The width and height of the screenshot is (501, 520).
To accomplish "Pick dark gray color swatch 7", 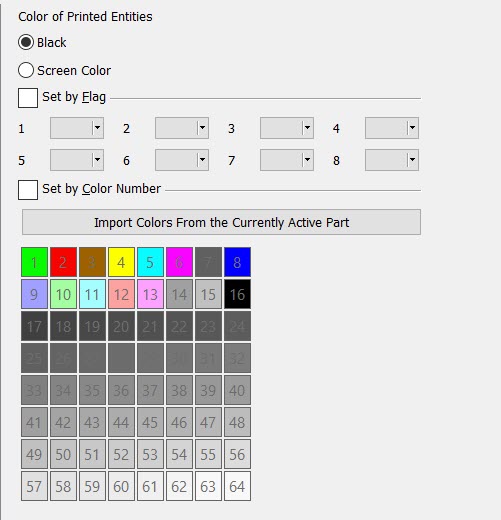I will (x=208, y=262).
